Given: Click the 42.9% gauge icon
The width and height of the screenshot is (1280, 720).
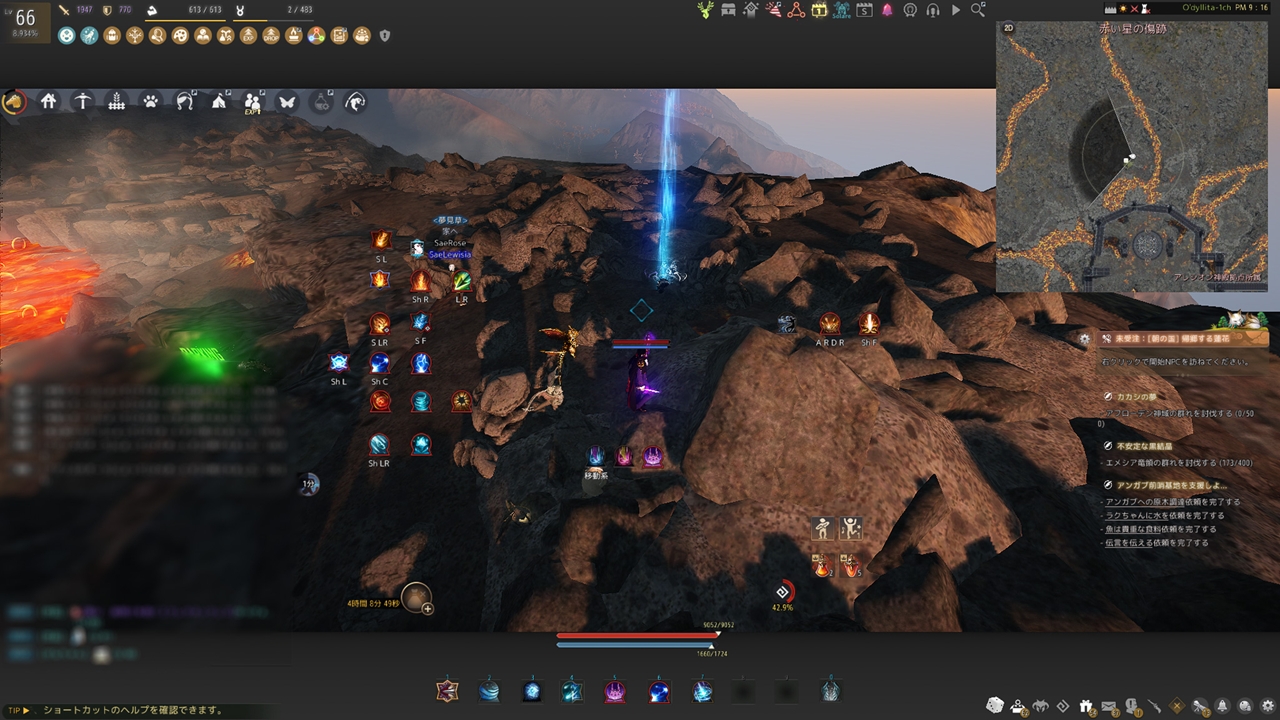Looking at the screenshot, I should click(783, 593).
